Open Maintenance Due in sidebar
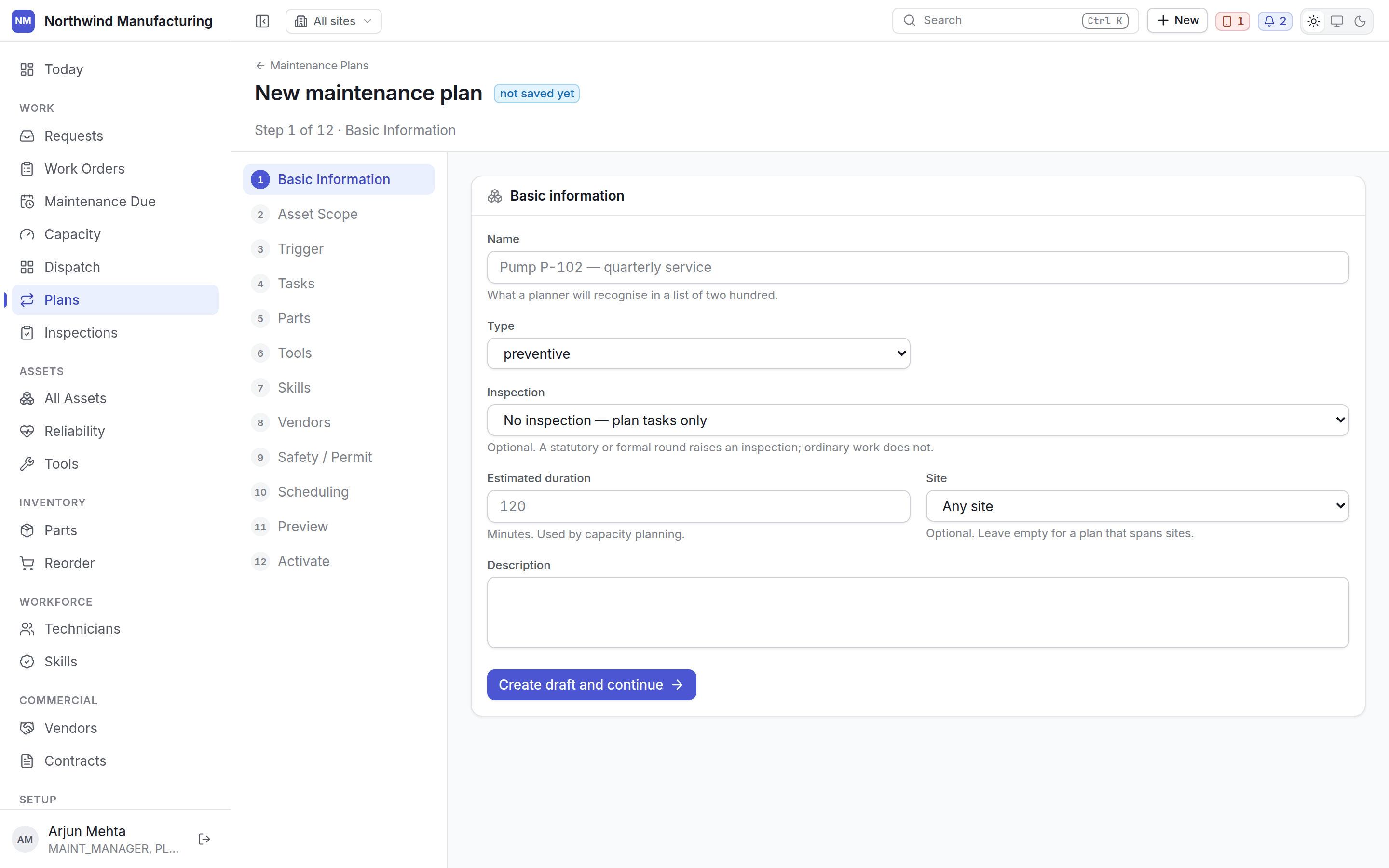Screen dimensions: 1389x868 [115, 202]
